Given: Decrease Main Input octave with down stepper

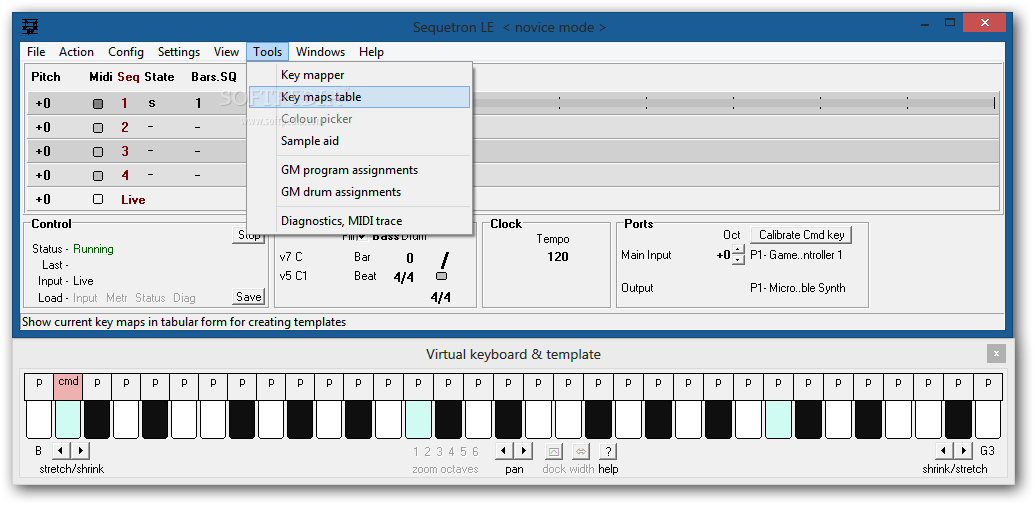Looking at the screenshot, I should 738,260.
